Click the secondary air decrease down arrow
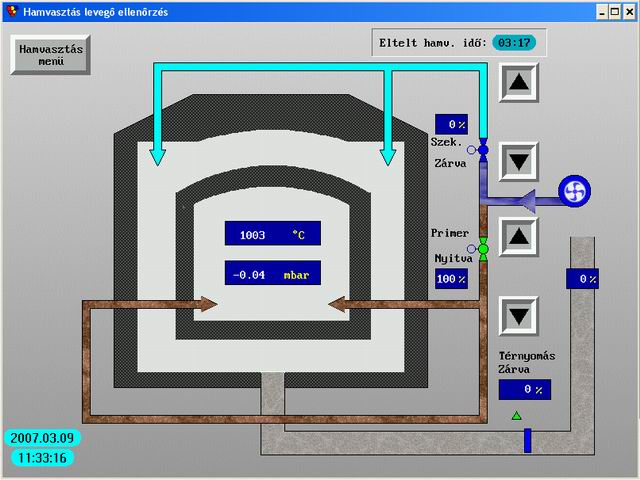 pyautogui.click(x=519, y=162)
